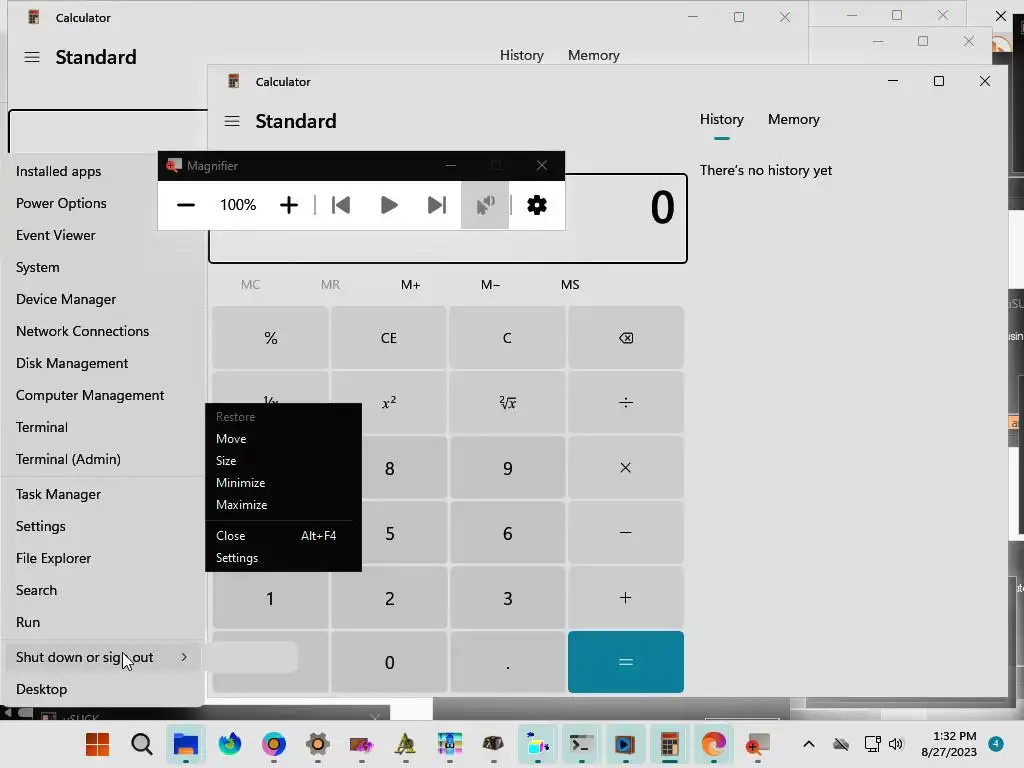The width and height of the screenshot is (1024, 768).
Task: Click the decimal point key
Action: pyautogui.click(x=507, y=662)
